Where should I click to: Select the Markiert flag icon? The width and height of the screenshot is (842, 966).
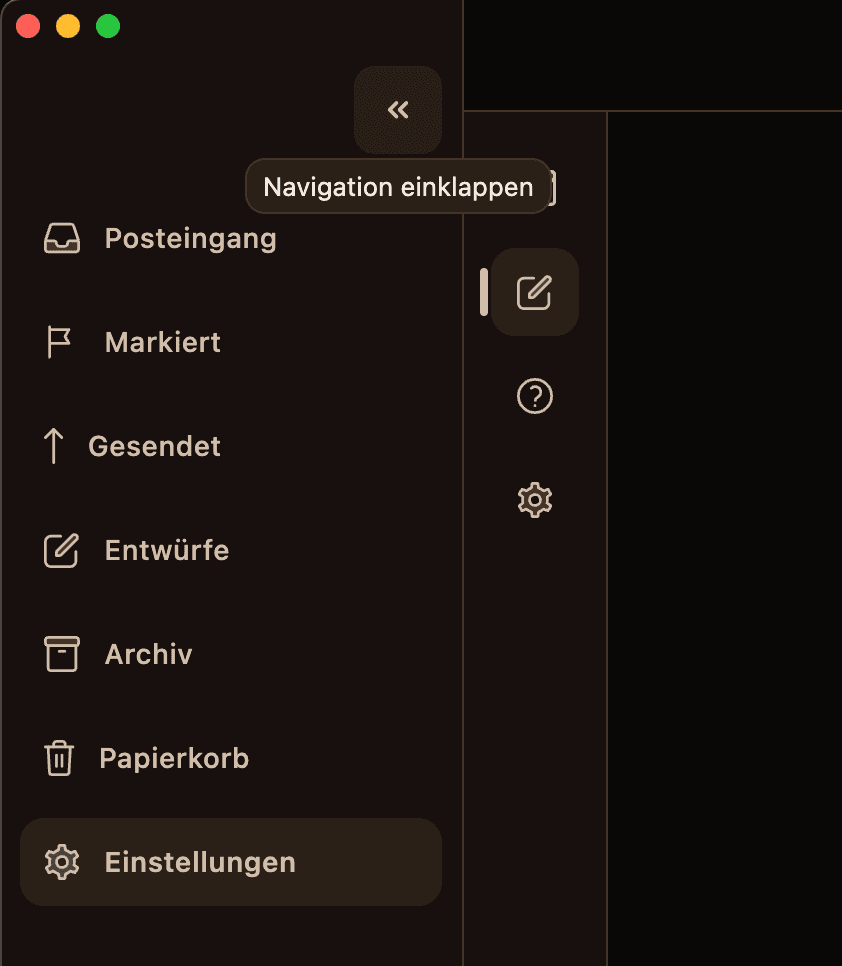pyautogui.click(x=58, y=342)
